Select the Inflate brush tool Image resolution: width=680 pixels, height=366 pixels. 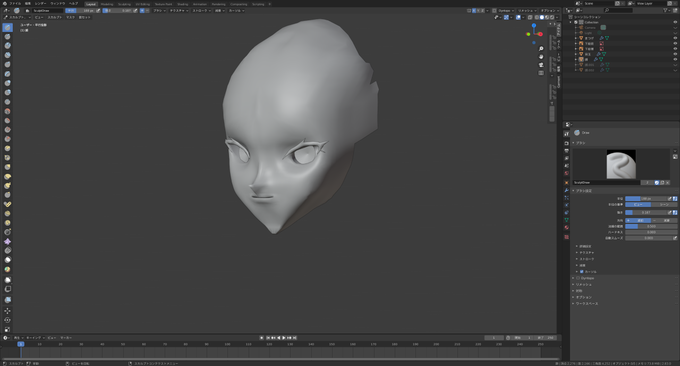(x=7, y=83)
